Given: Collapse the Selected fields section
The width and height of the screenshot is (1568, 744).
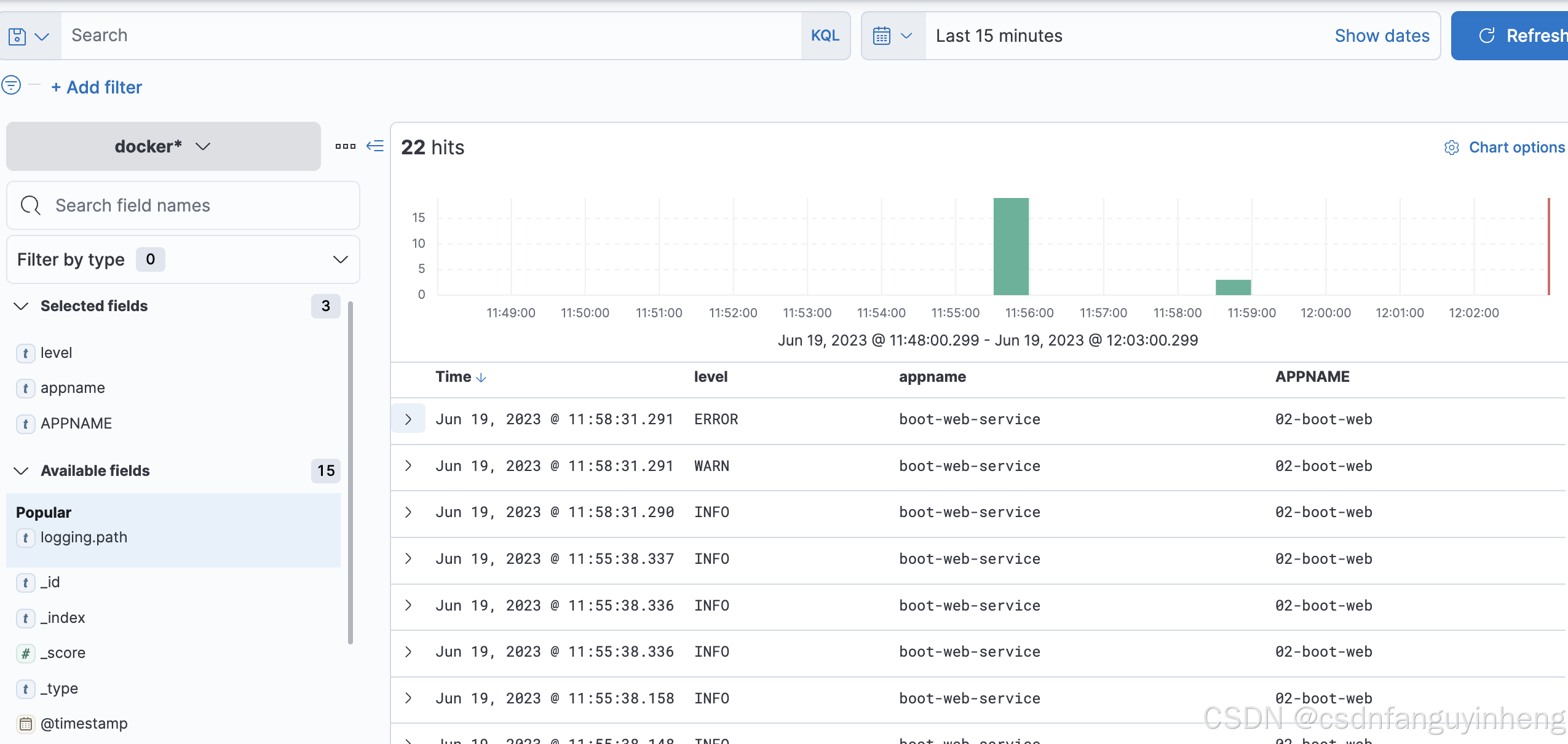Looking at the screenshot, I should click(22, 306).
